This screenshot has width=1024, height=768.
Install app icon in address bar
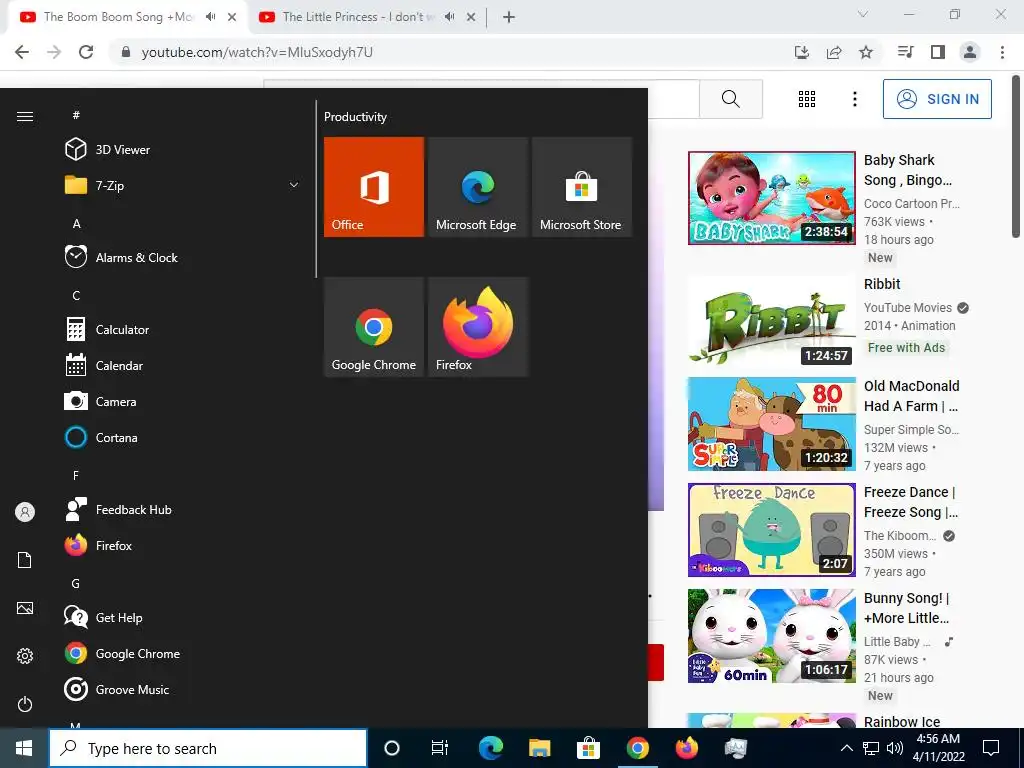[x=802, y=52]
